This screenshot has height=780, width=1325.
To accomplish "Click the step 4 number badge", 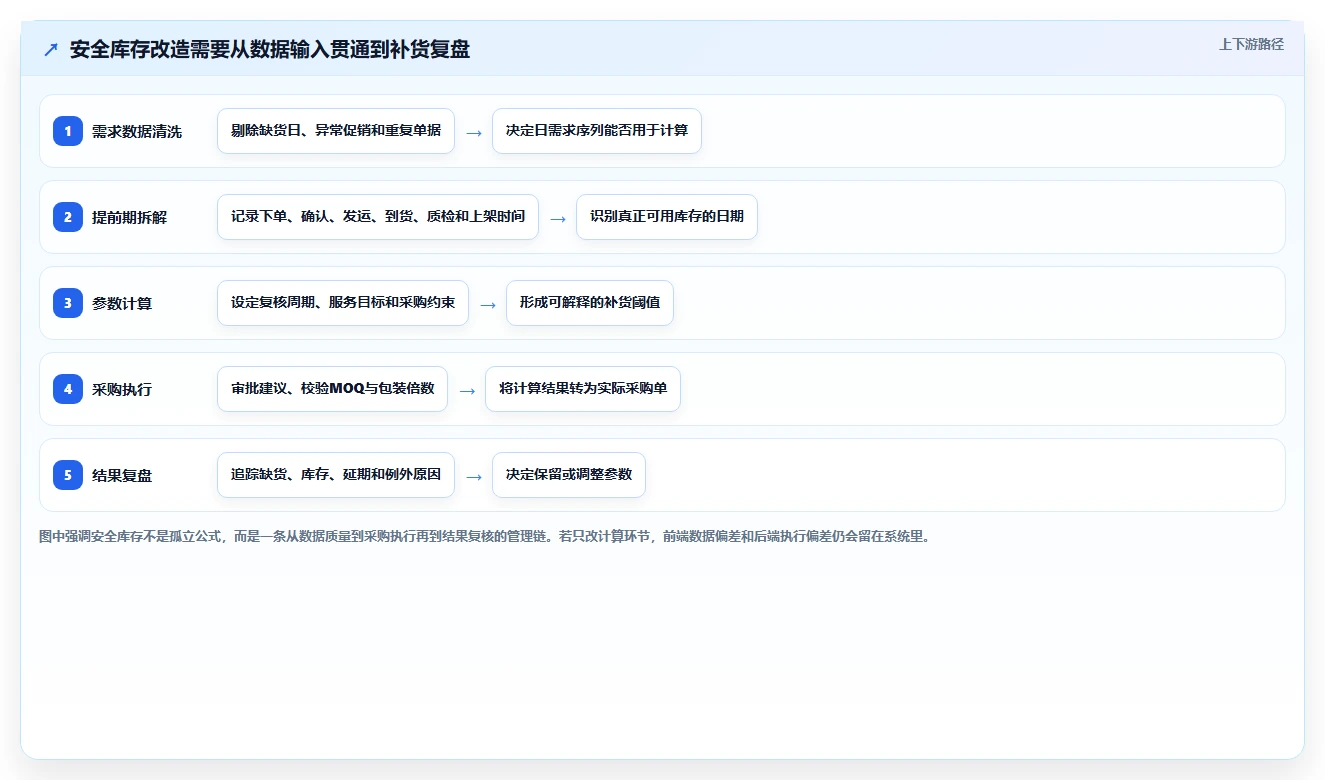I will [68, 389].
